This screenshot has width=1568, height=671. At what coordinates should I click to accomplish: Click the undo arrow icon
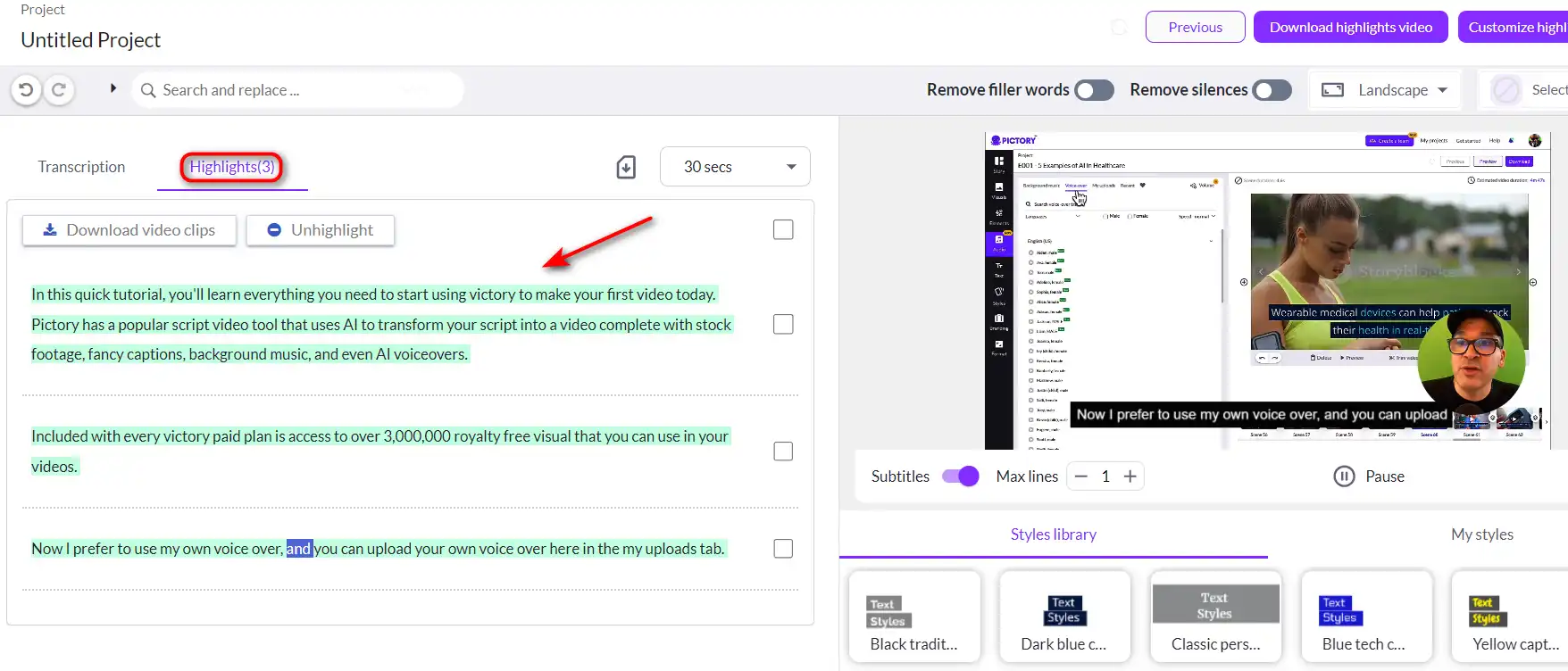click(26, 89)
